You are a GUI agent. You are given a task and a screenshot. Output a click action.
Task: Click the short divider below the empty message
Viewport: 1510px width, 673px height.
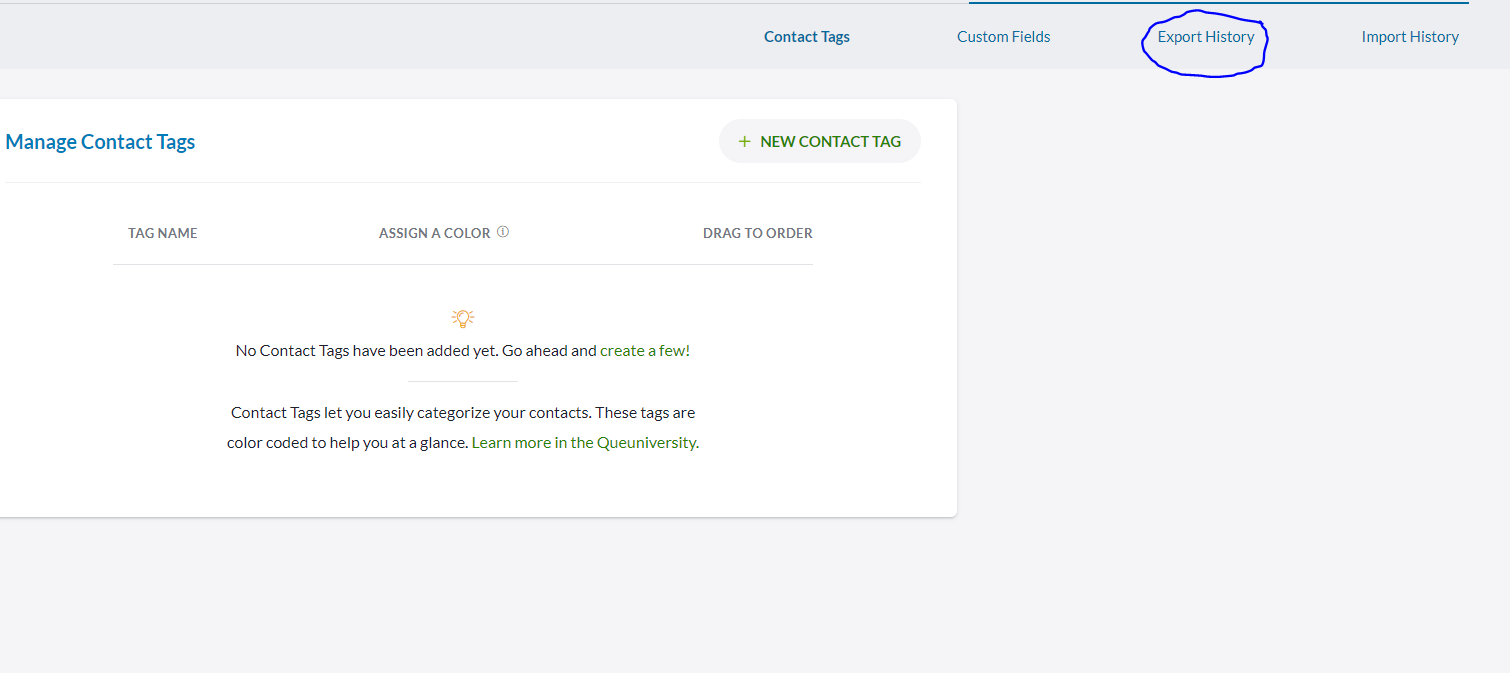462,381
